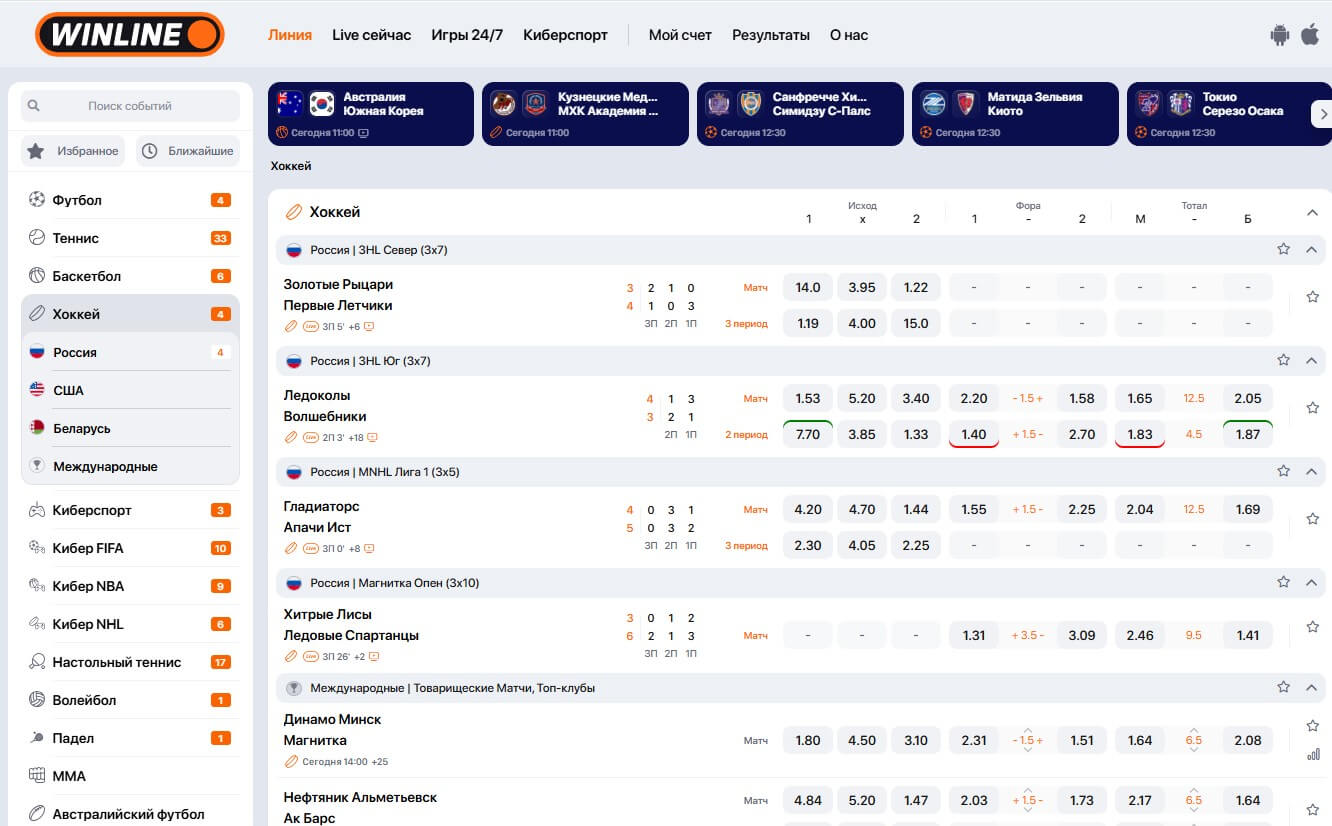Click the Хоккей breadcrumb text
Screen dimensions: 1332x826
point(291,166)
